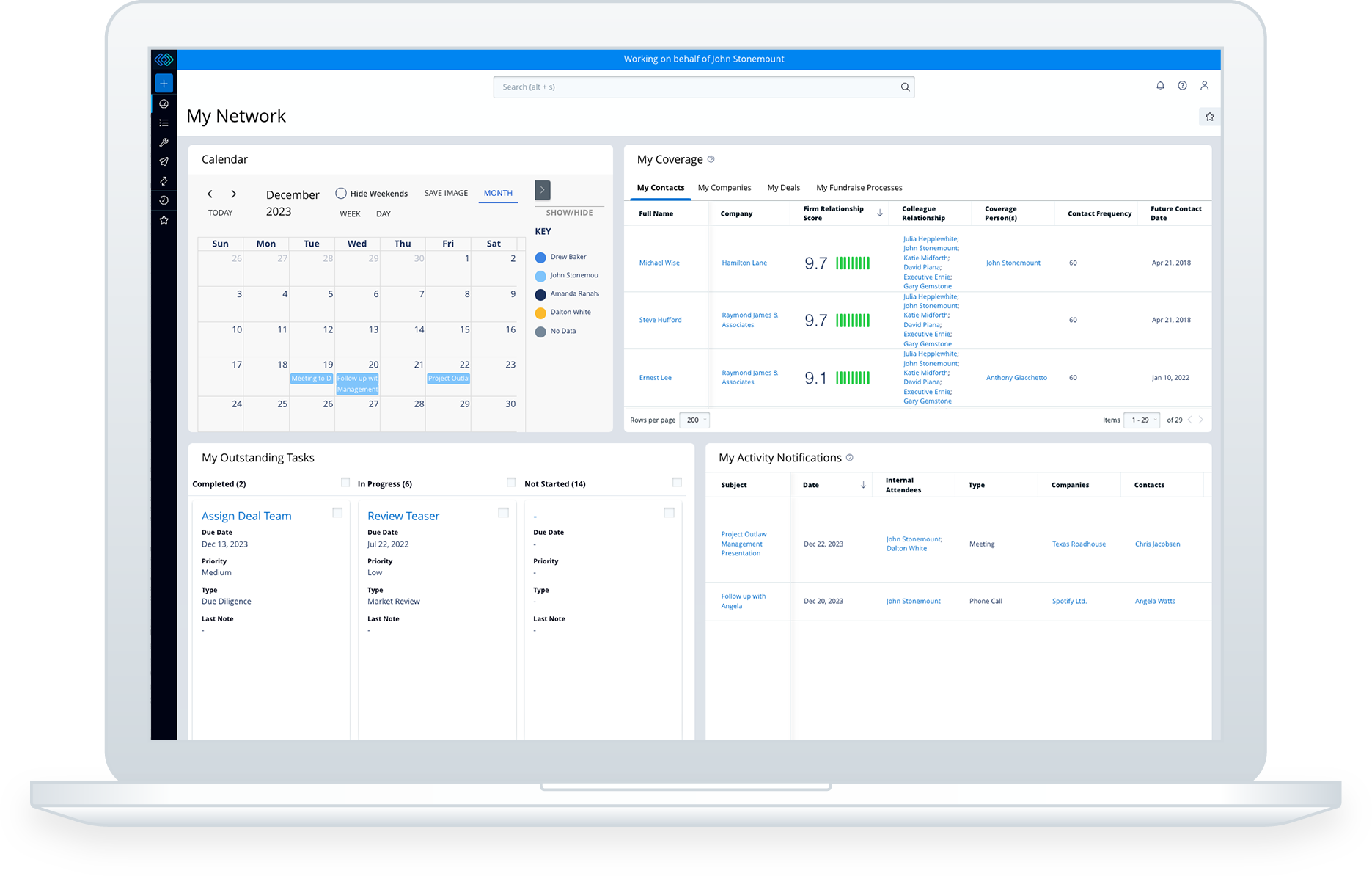Open the help question mark icon in header
This screenshot has width=1372, height=876.
coord(1182,86)
